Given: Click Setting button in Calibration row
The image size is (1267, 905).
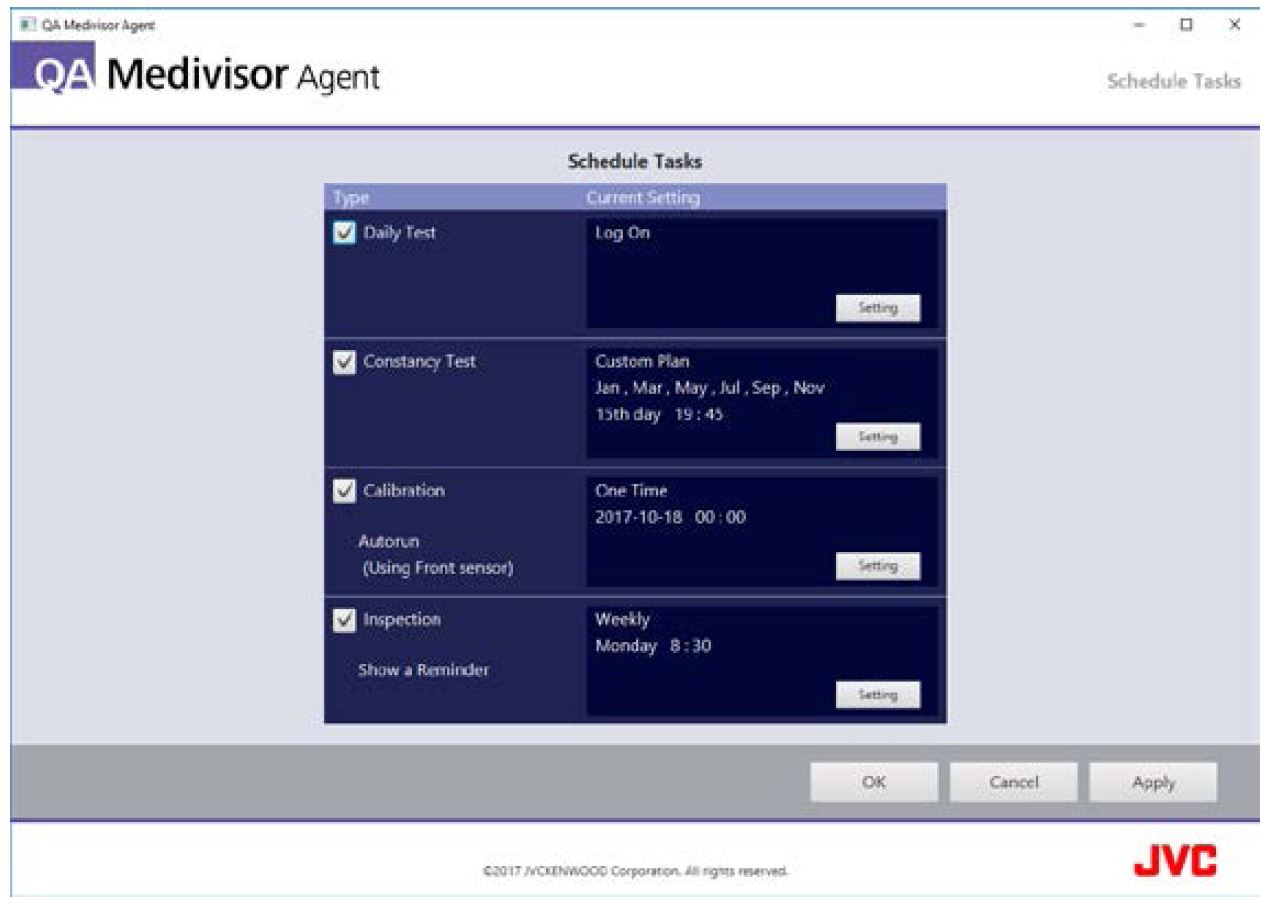Looking at the screenshot, I should [x=877, y=566].
